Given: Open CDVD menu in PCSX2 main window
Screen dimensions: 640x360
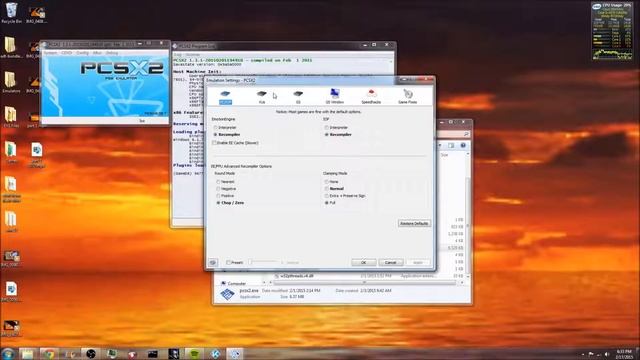Looking at the screenshot, I should [67, 53].
